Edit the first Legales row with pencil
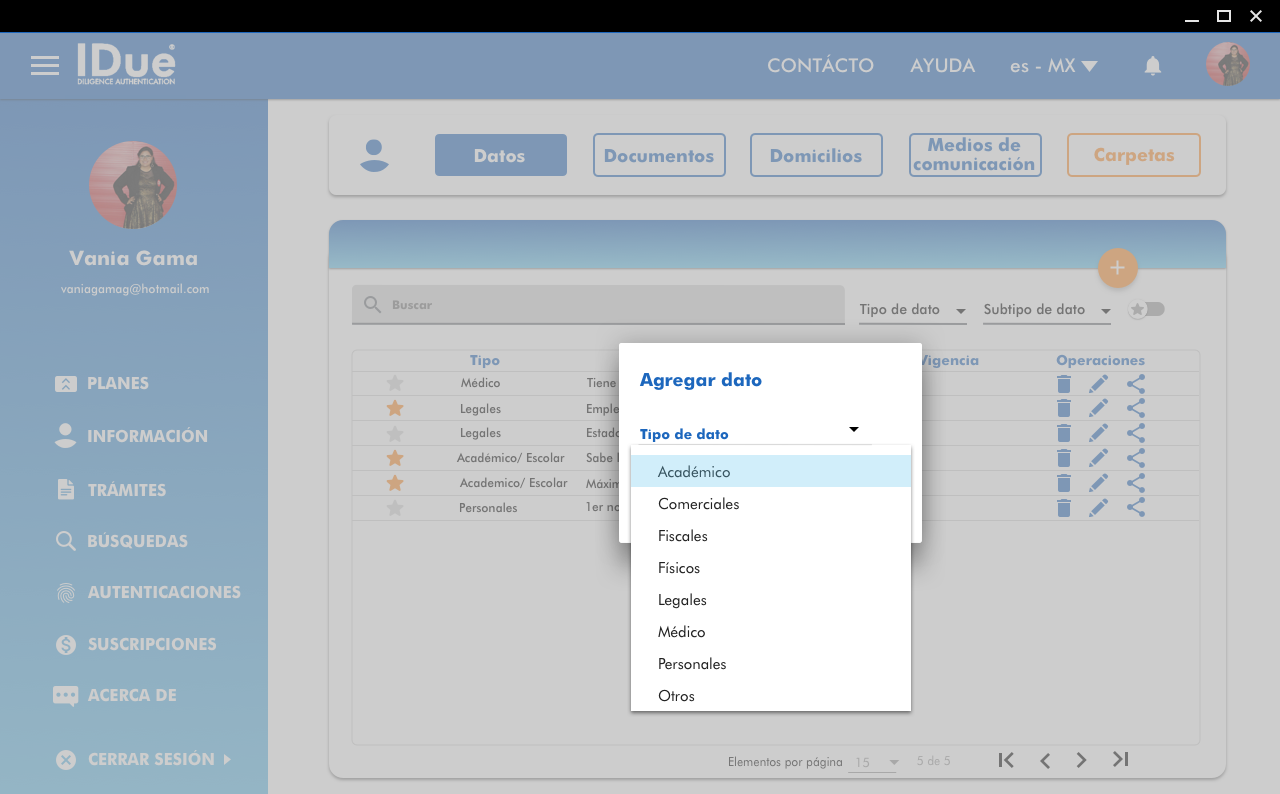This screenshot has width=1280, height=794. 1098,408
